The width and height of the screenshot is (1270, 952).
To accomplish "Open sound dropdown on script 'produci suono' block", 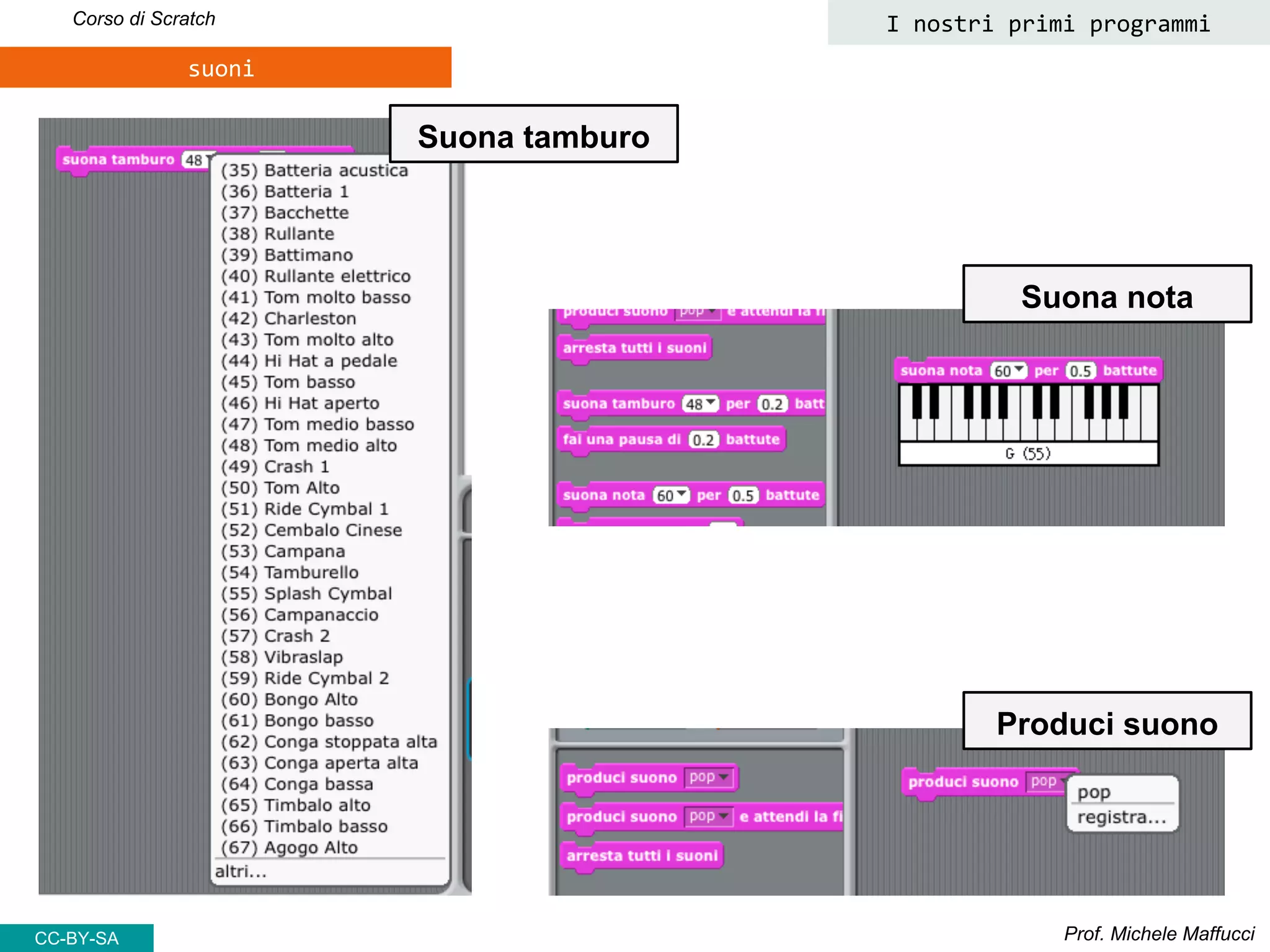I will 1048,781.
